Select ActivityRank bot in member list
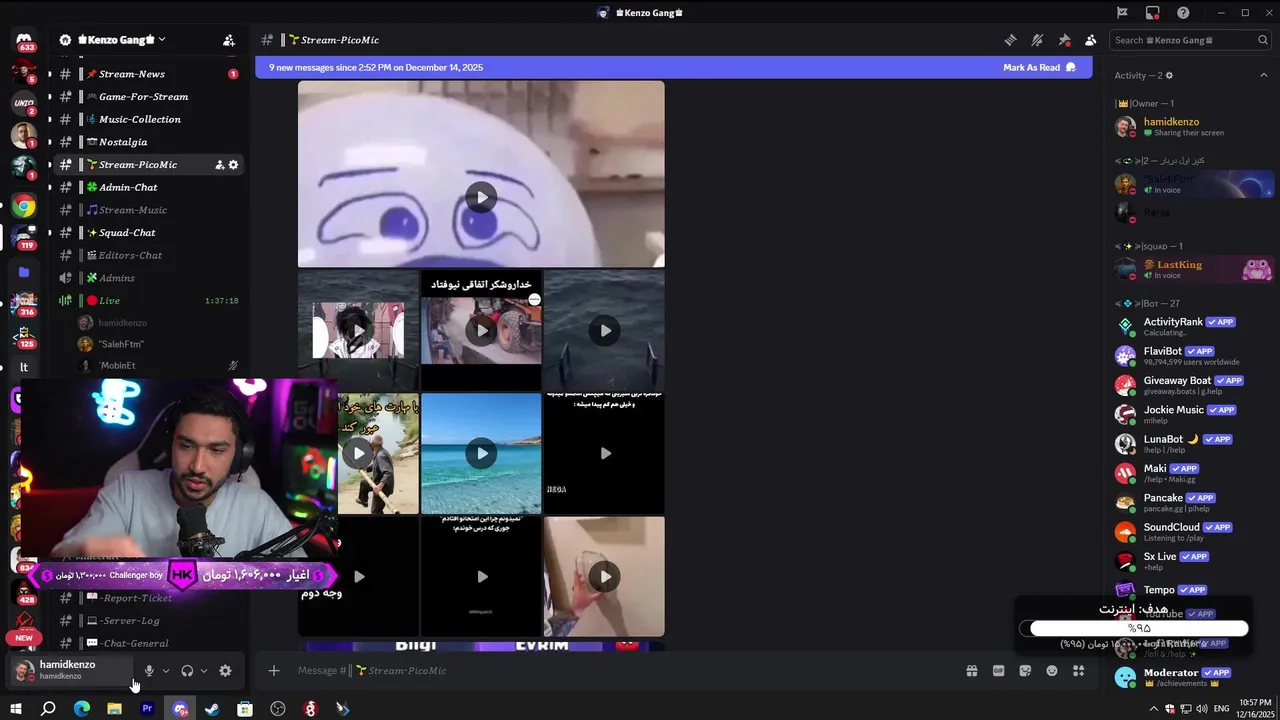1280x720 pixels. click(1192, 327)
